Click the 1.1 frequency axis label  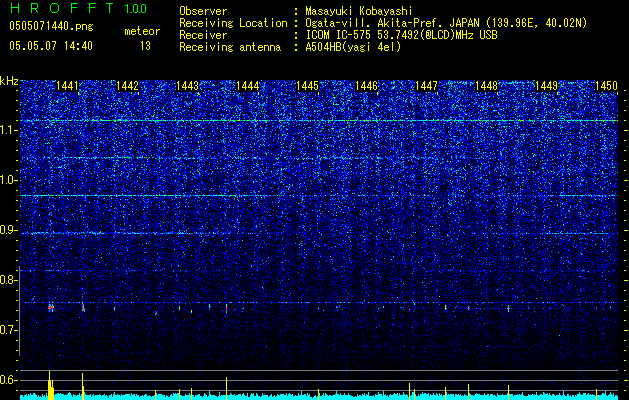click(x=8, y=130)
